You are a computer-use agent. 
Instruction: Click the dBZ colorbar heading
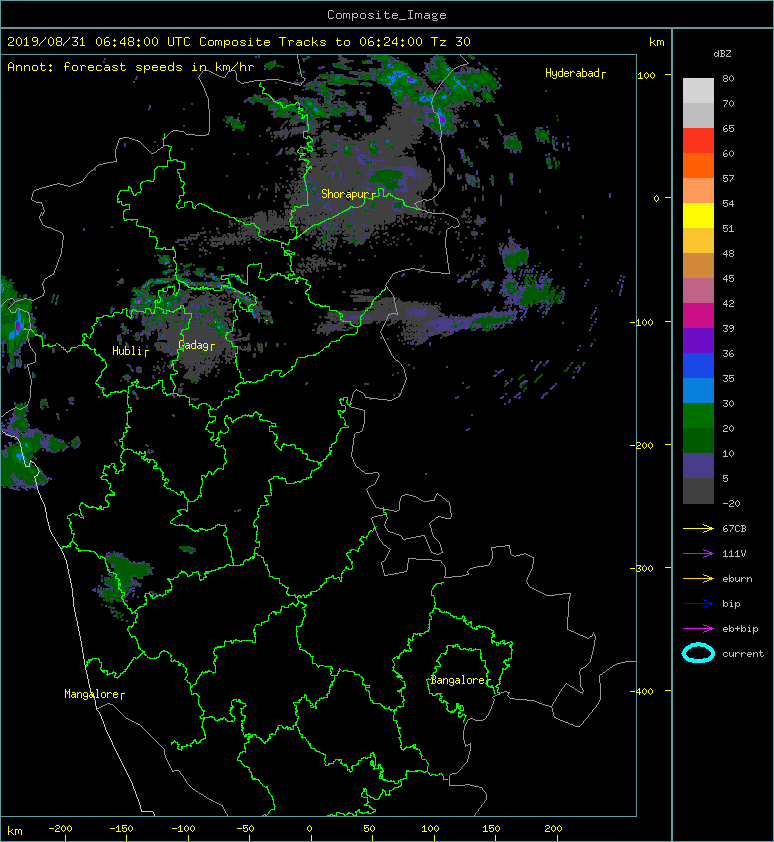(722, 54)
